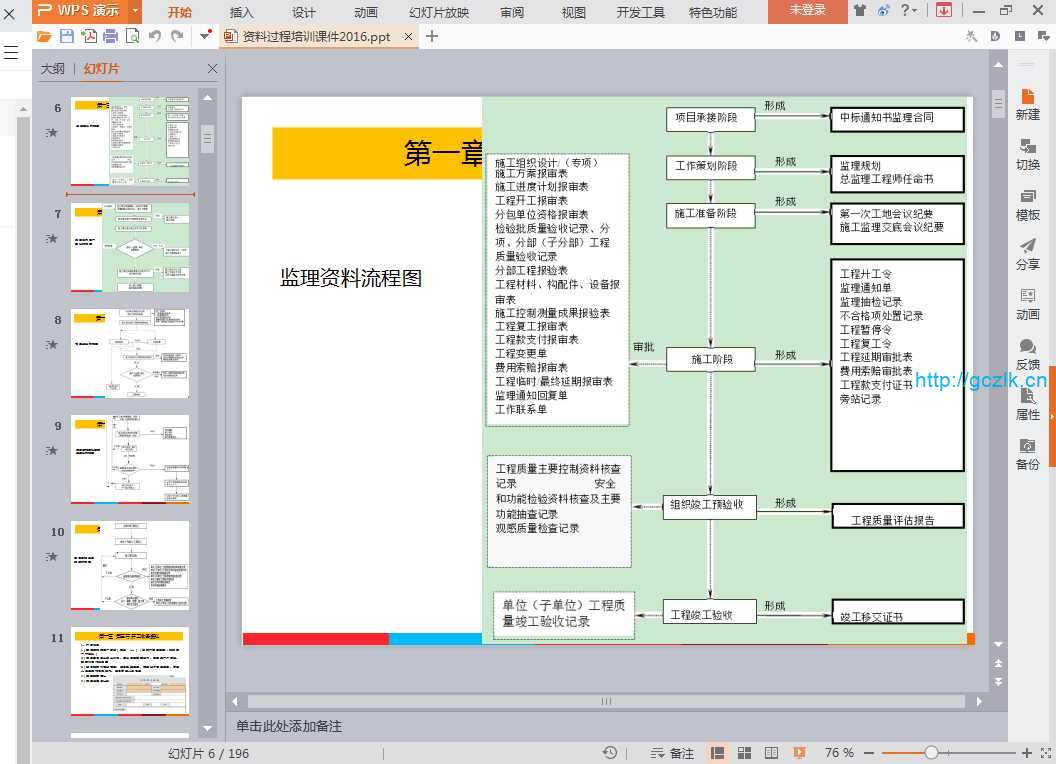1056x764 pixels.
Task: Open the 模板 templates sidebar icon
Action: click(x=1027, y=203)
